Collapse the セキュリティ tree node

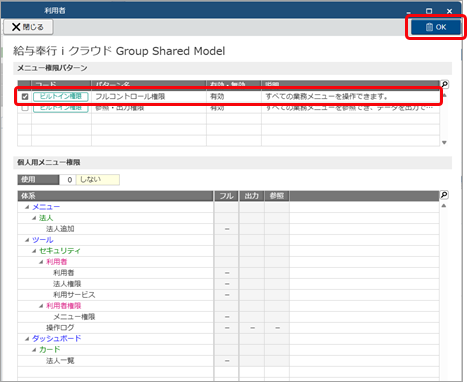click(x=34, y=251)
